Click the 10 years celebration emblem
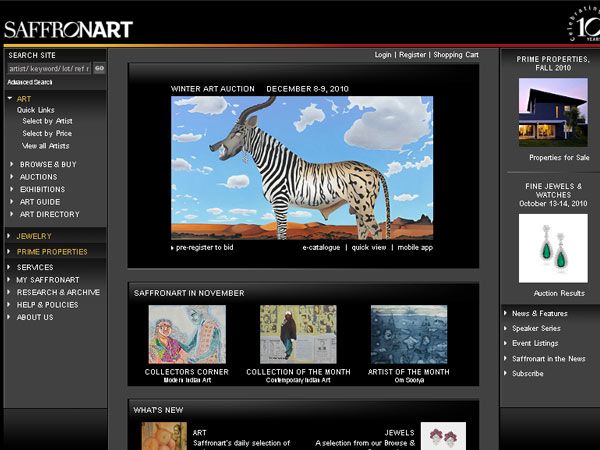Image resolution: width=600 pixels, height=450 pixels. pos(584,25)
